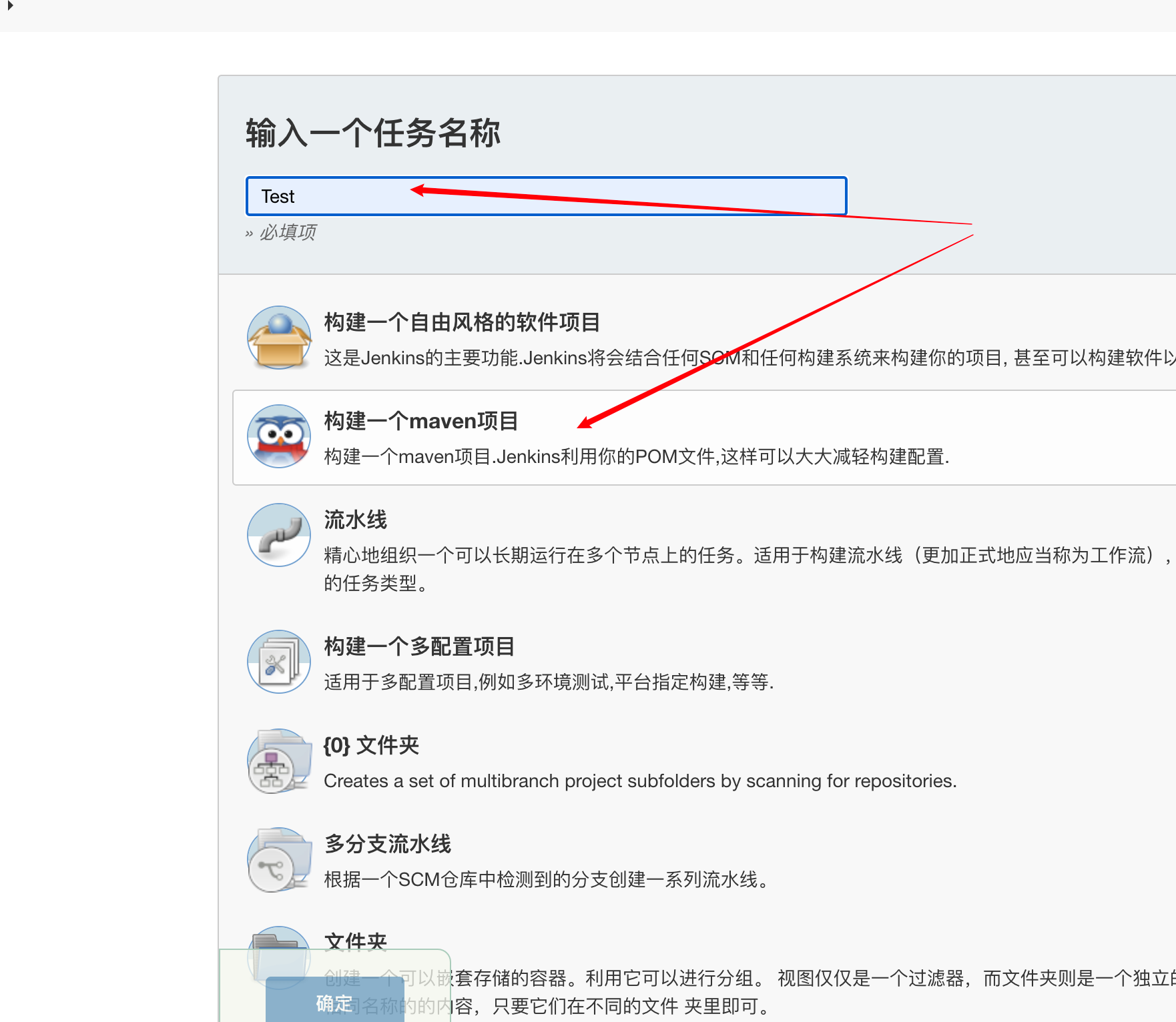
Task: Choose 流水线 item title
Action: [x=355, y=520]
